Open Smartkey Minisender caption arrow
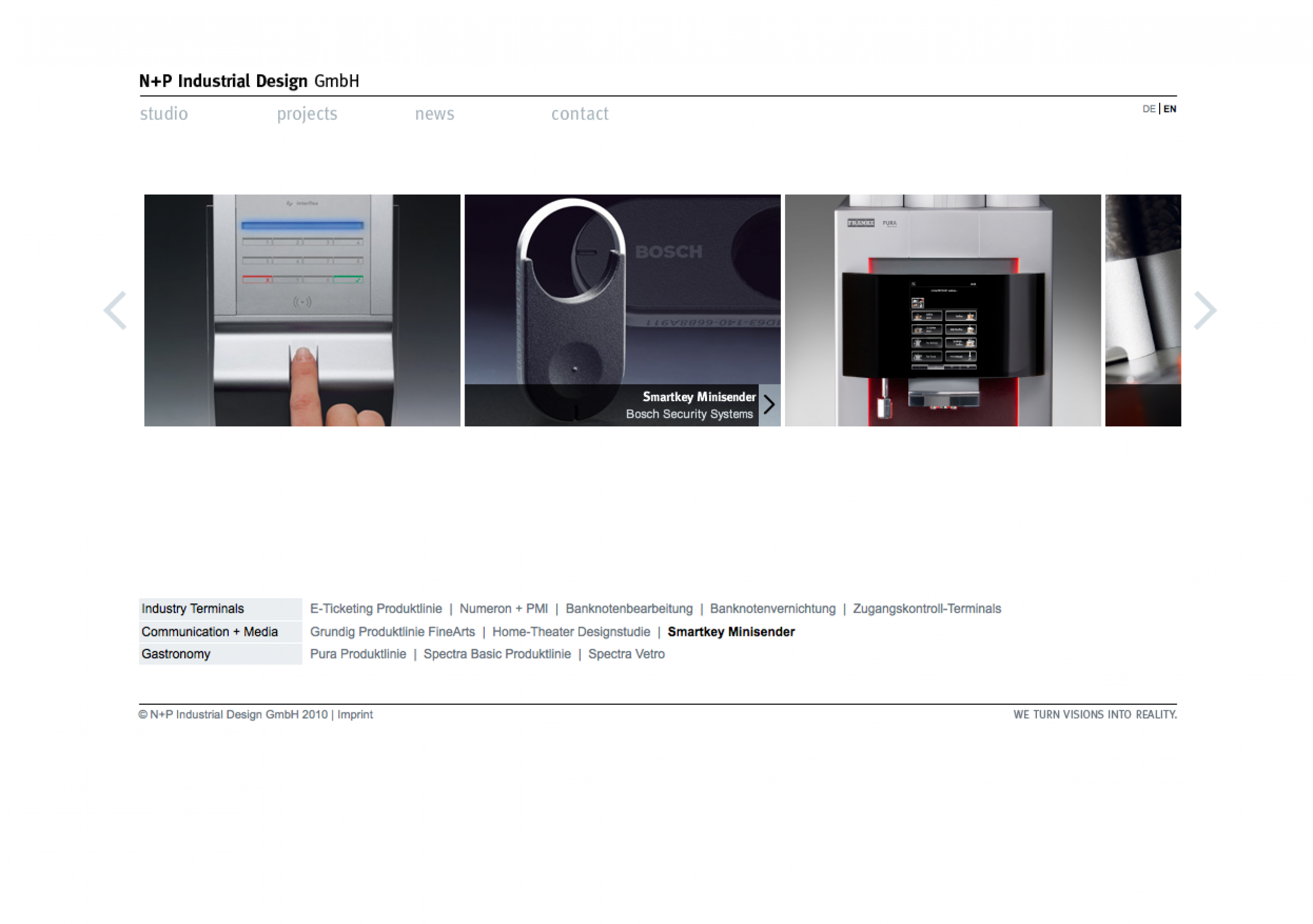Image resolution: width=1313 pixels, height=924 pixels. 769,405
